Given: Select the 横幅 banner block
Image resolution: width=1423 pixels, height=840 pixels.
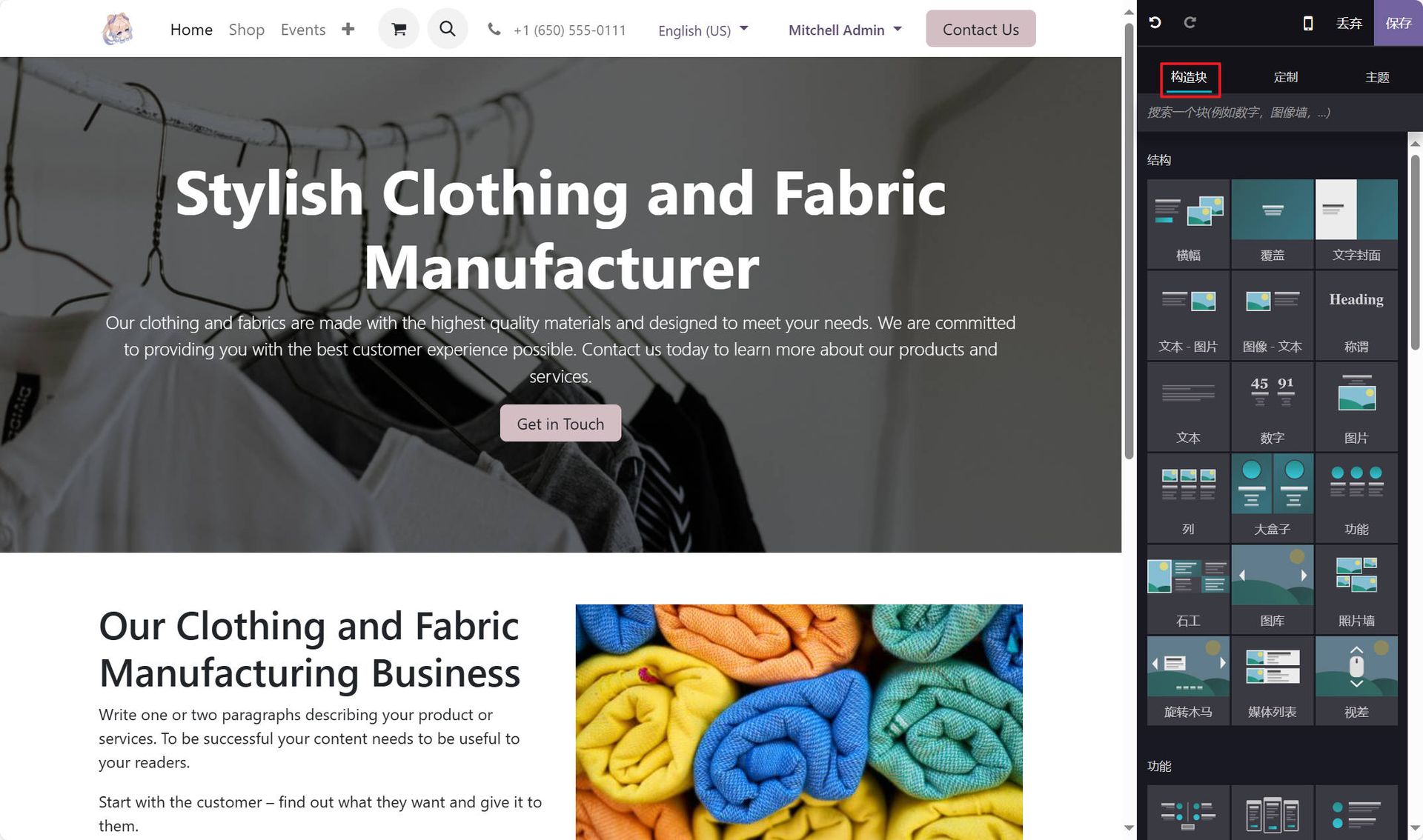Looking at the screenshot, I should [x=1188, y=223].
